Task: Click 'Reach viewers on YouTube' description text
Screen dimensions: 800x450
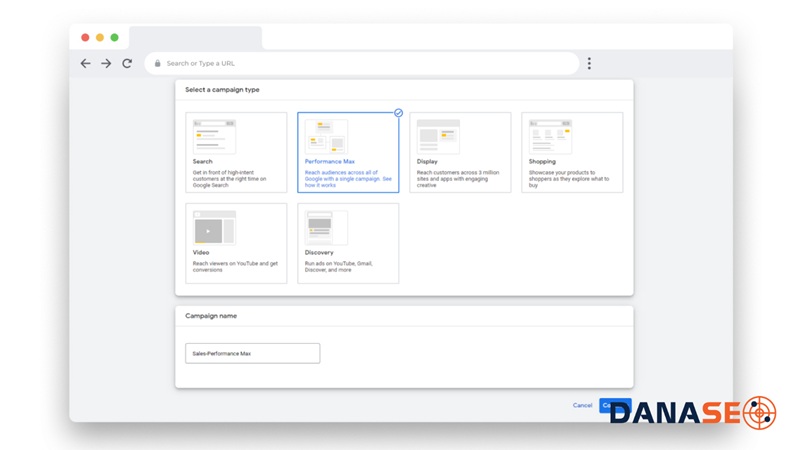Action: (235, 266)
